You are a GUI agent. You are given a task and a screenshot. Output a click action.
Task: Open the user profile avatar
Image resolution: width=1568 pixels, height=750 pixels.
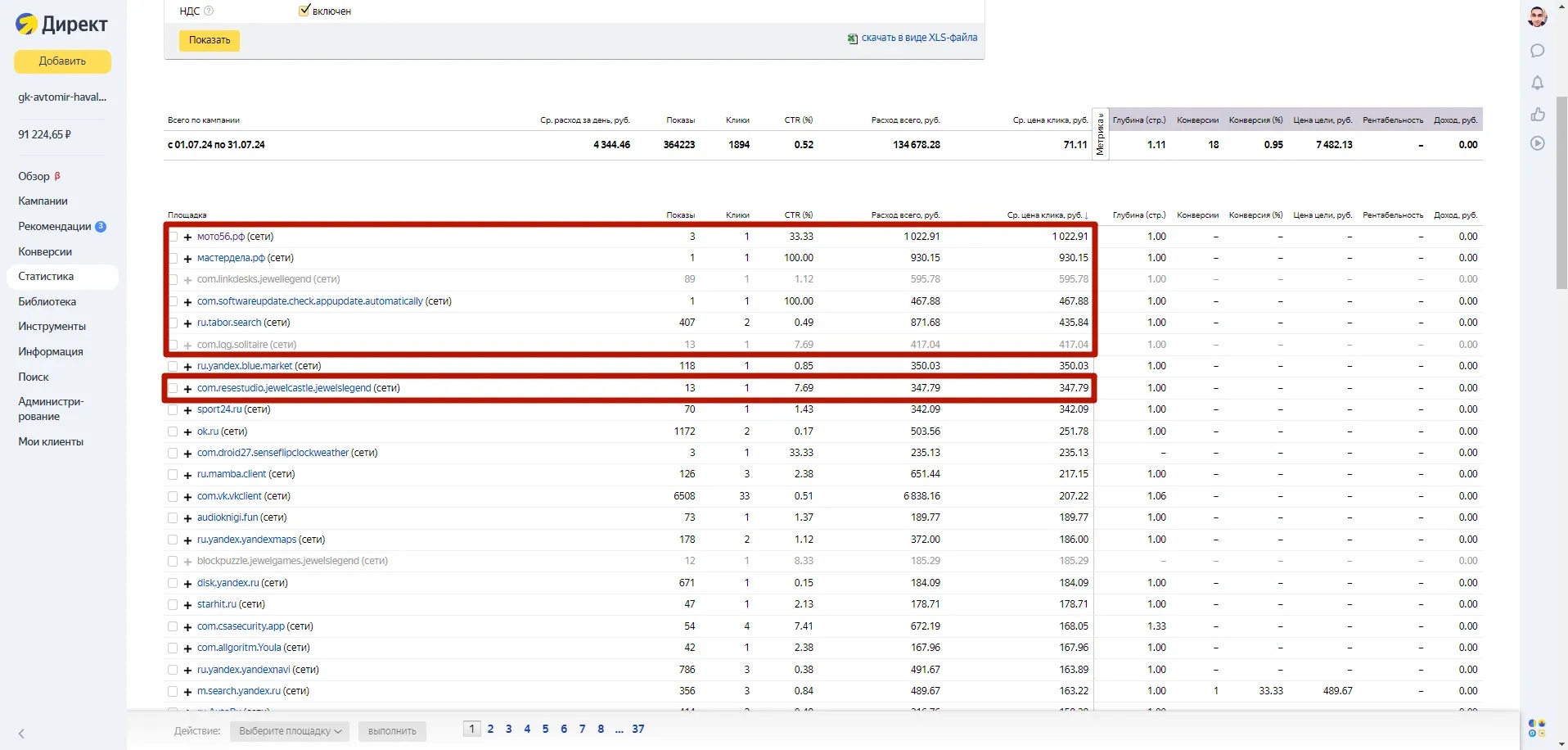click(1538, 16)
